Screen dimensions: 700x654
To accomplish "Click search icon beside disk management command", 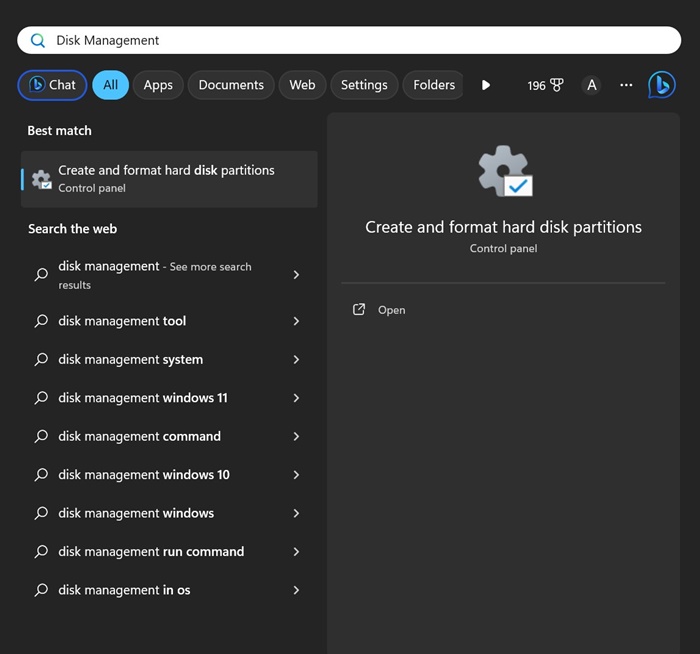I will click(x=41, y=436).
